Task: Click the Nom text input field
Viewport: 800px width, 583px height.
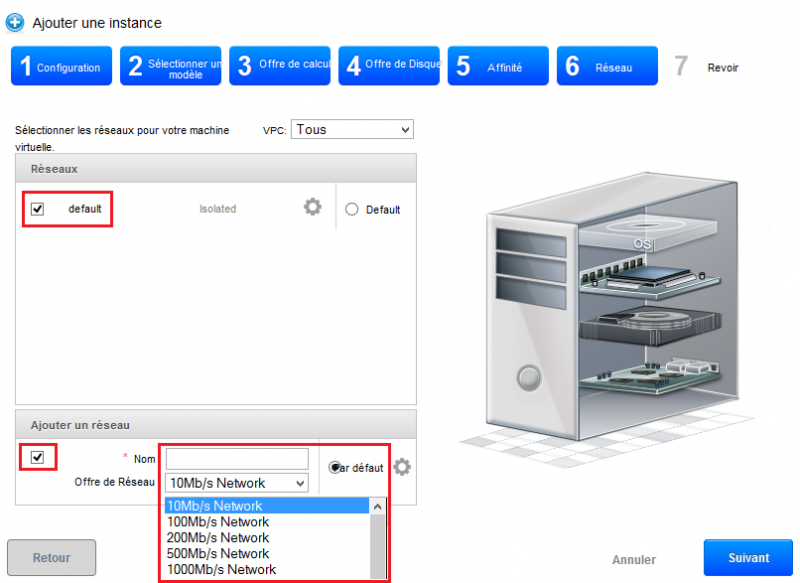Action: [x=236, y=458]
